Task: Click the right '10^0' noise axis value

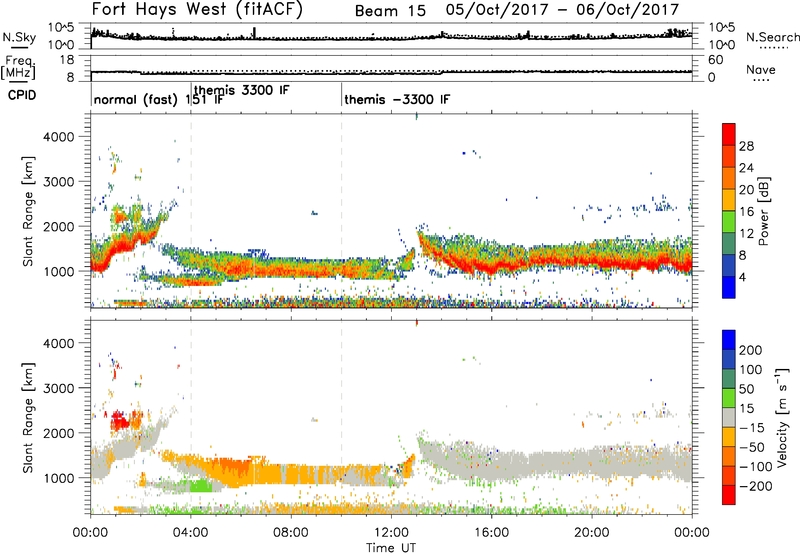Action: coord(722,45)
